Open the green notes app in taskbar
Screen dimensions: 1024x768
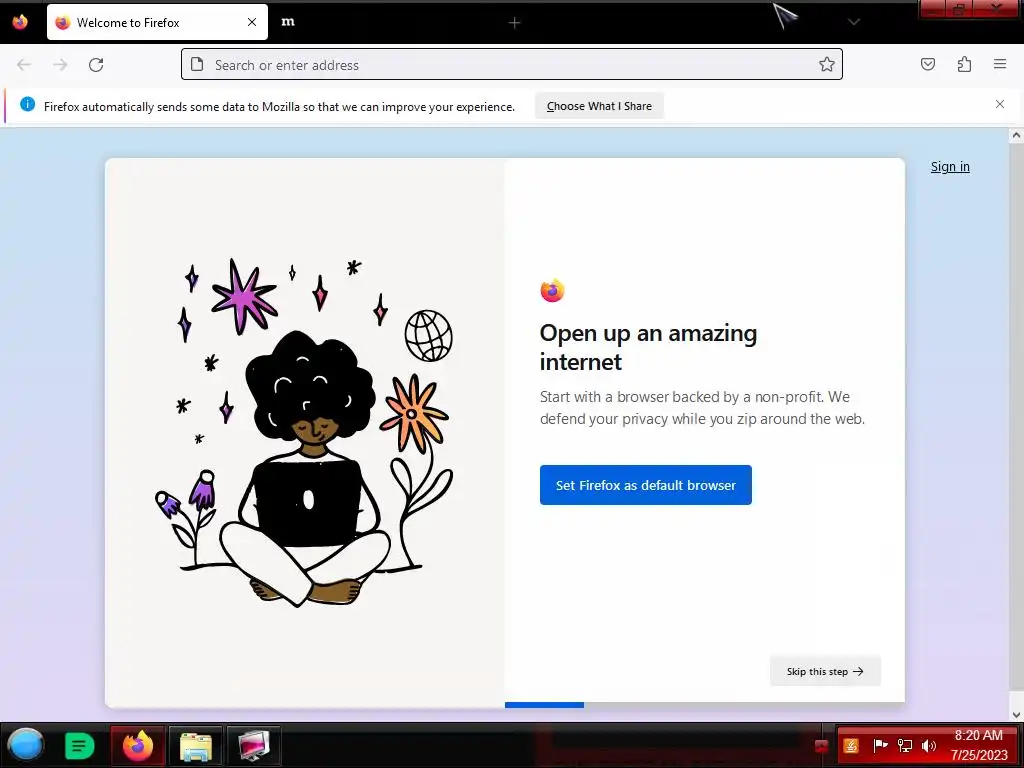pos(80,746)
